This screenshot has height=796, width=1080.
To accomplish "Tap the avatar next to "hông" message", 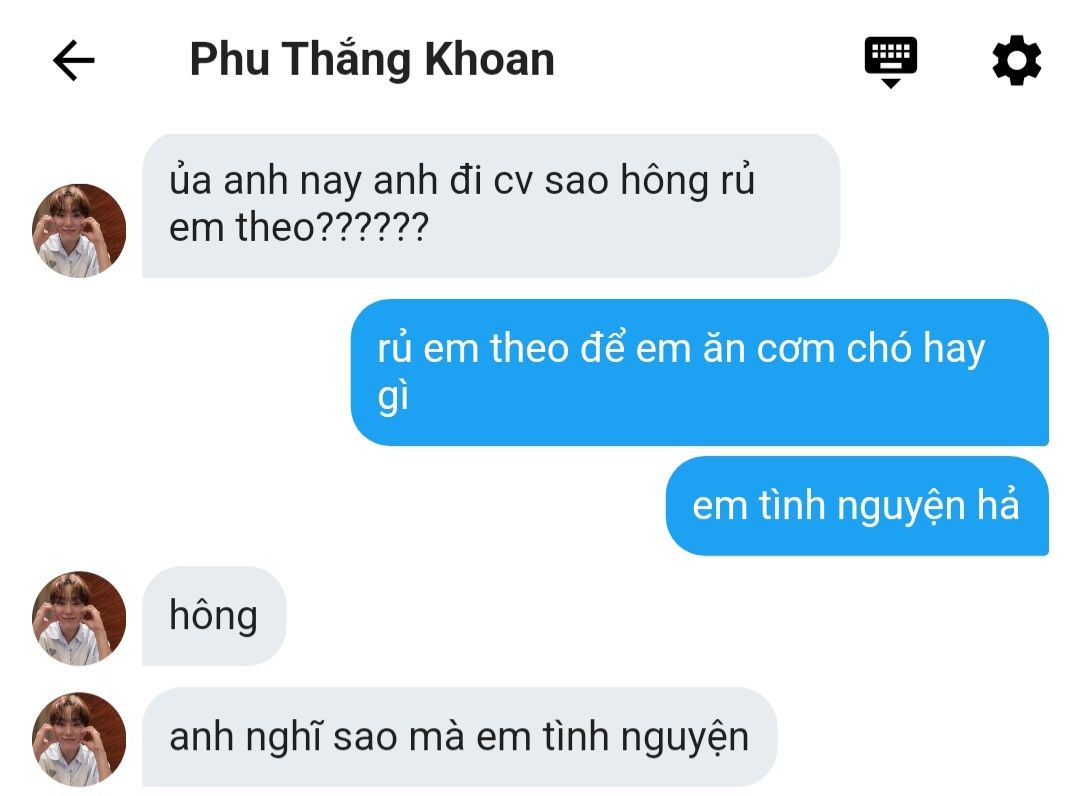I will point(79,618).
